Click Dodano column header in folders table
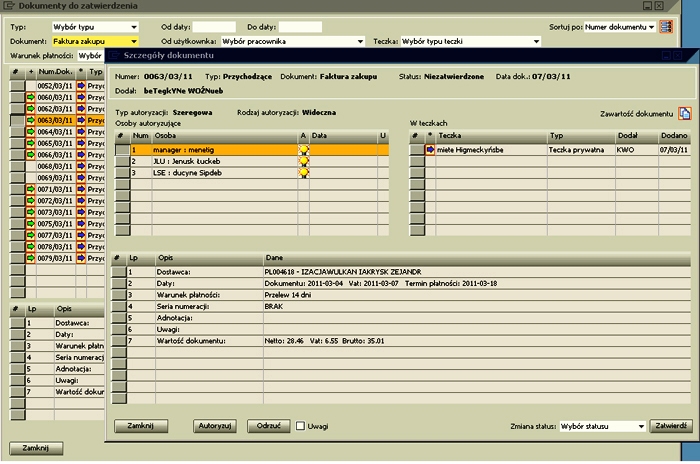The width and height of the screenshot is (700, 464). pyautogui.click(x=674, y=135)
